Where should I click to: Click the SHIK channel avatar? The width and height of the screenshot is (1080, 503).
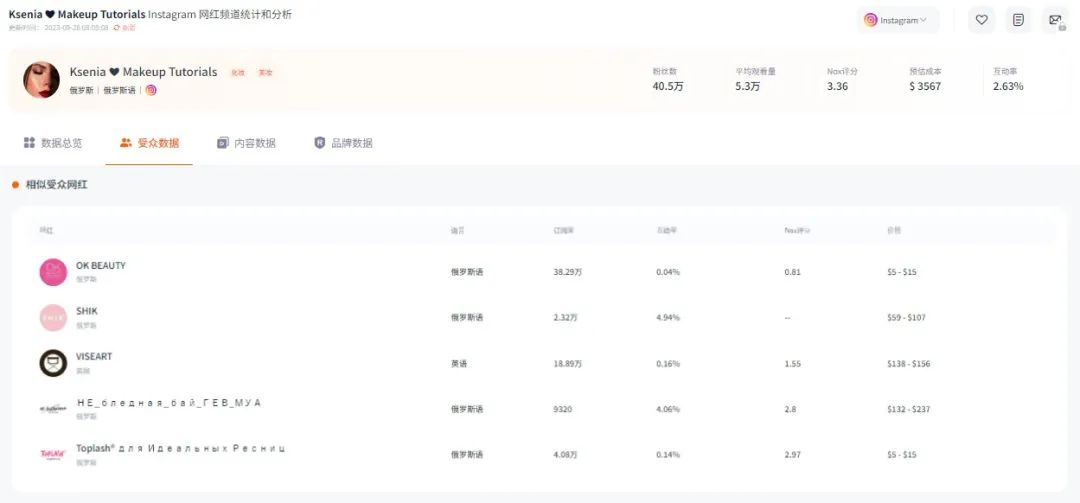pos(53,317)
